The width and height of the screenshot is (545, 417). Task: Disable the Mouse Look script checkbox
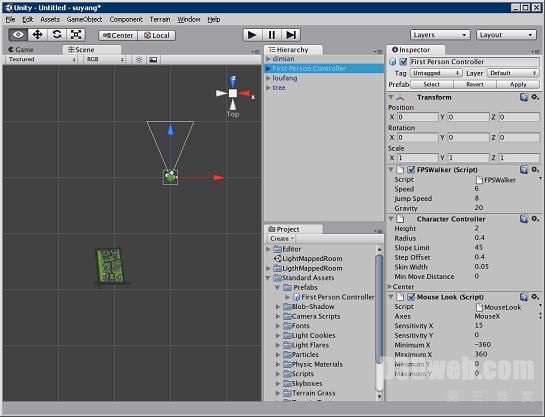411,297
